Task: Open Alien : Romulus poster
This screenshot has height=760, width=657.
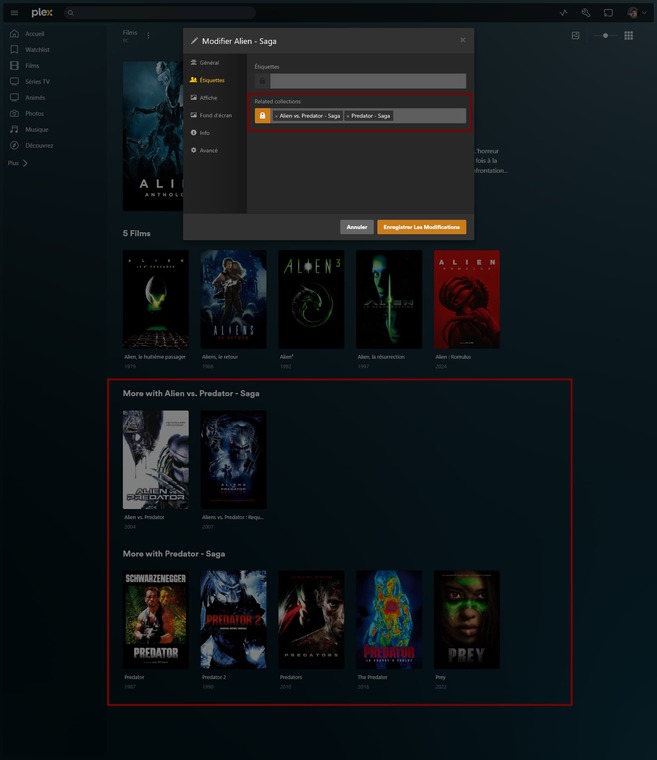Action: point(466,299)
